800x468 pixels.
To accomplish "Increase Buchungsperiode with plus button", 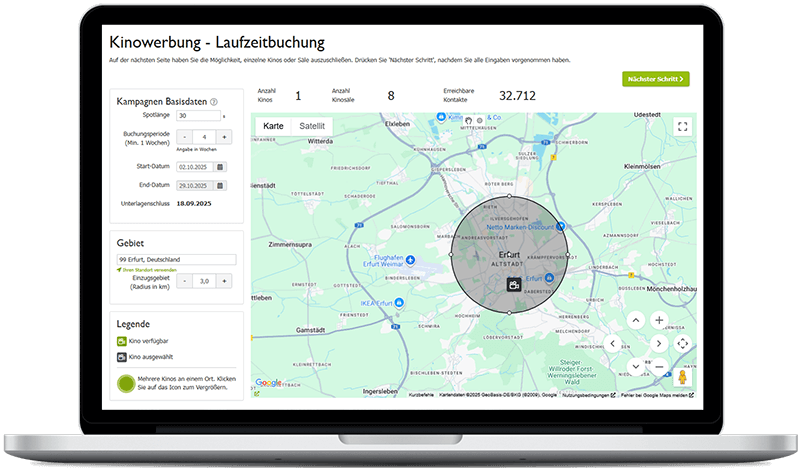I will (x=224, y=137).
